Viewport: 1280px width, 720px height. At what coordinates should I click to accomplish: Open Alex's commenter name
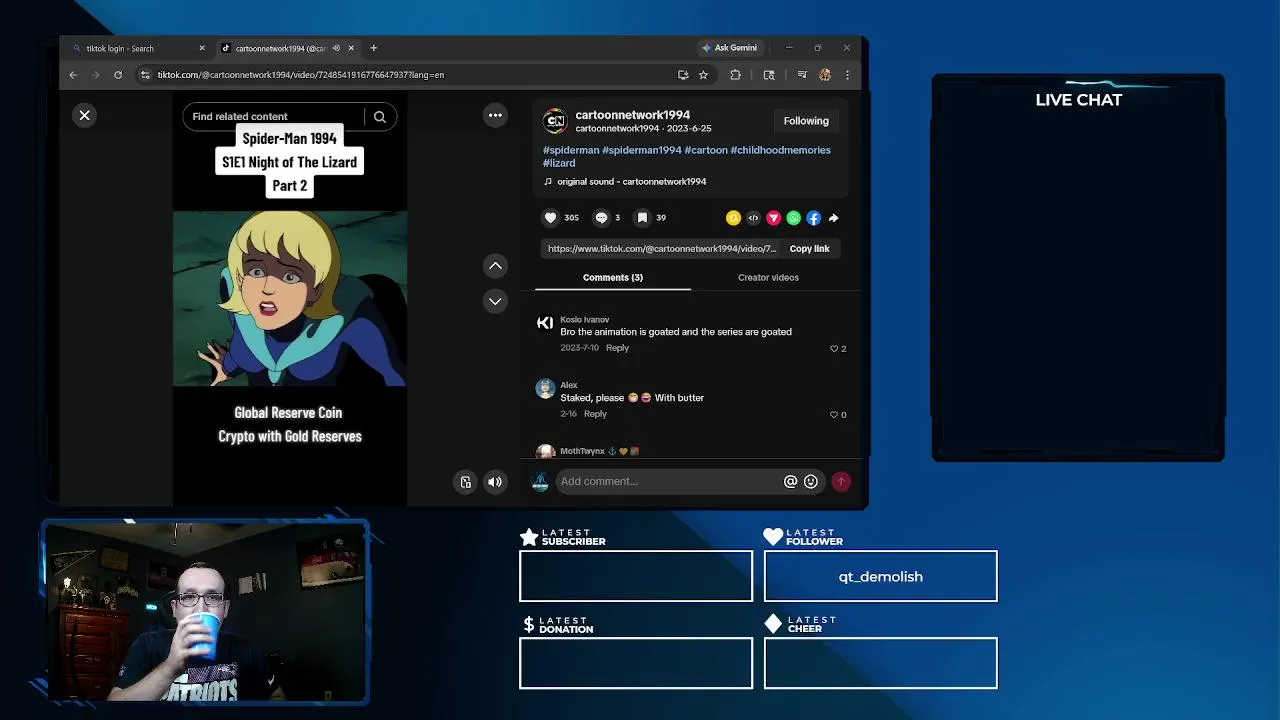click(569, 386)
